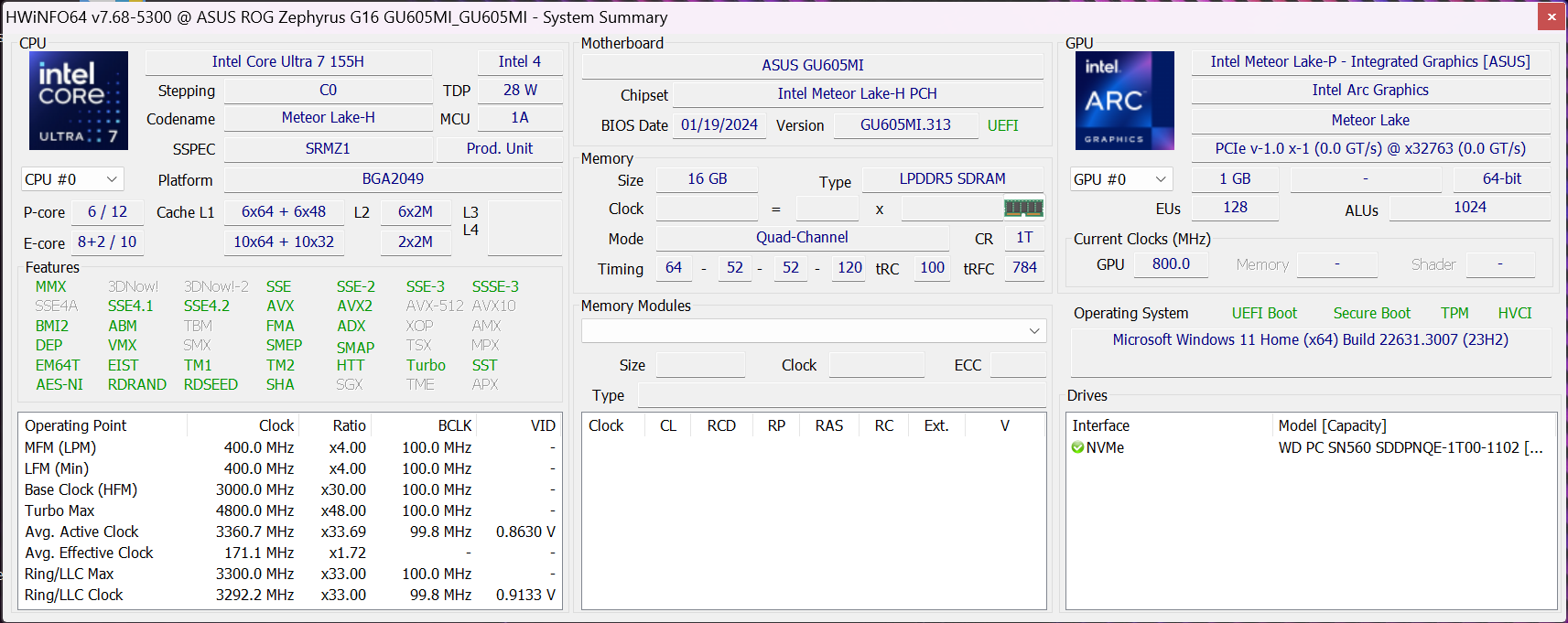Screen dimensions: 1568x623
Task: Click the Intel Core Ultra 7 logo
Action: [x=78, y=101]
